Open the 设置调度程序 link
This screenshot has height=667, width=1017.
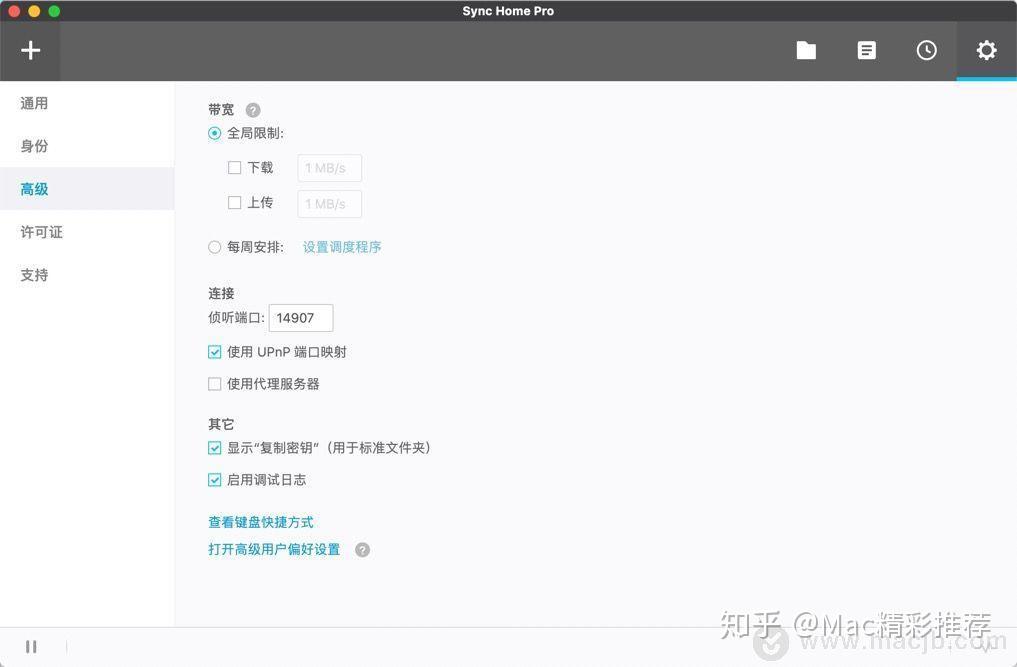click(x=342, y=247)
